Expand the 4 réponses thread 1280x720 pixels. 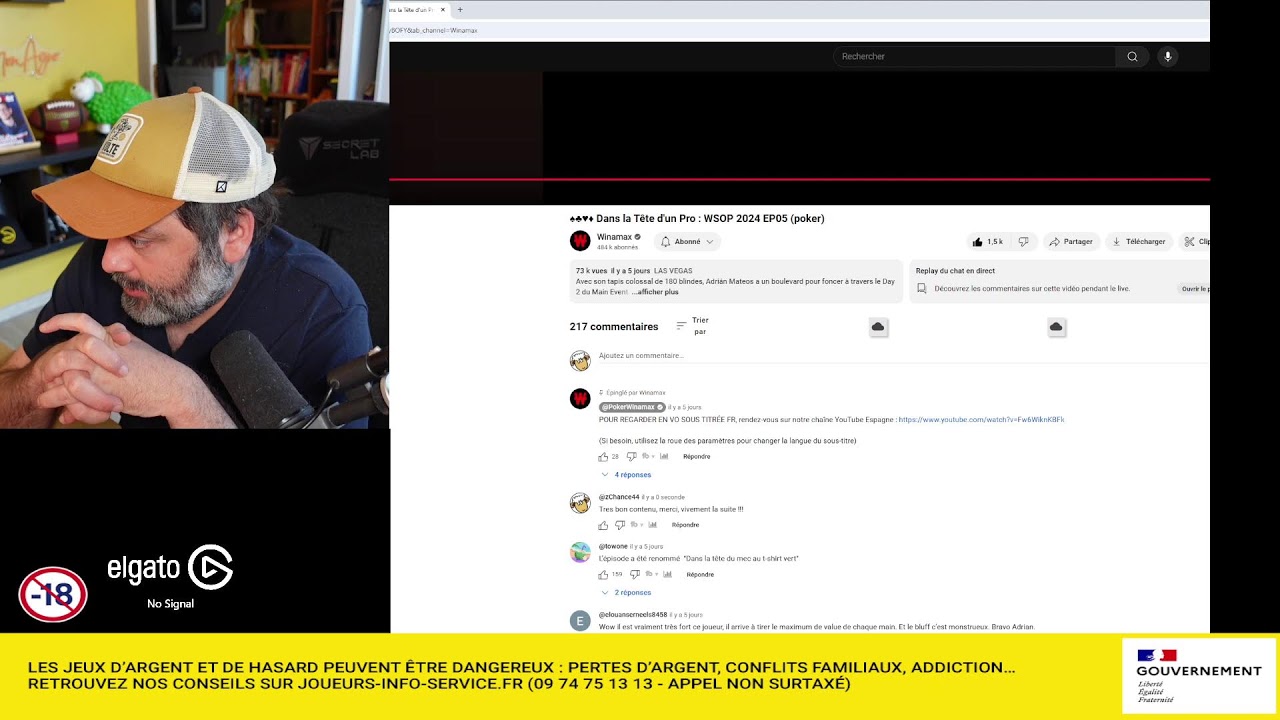pyautogui.click(x=627, y=475)
